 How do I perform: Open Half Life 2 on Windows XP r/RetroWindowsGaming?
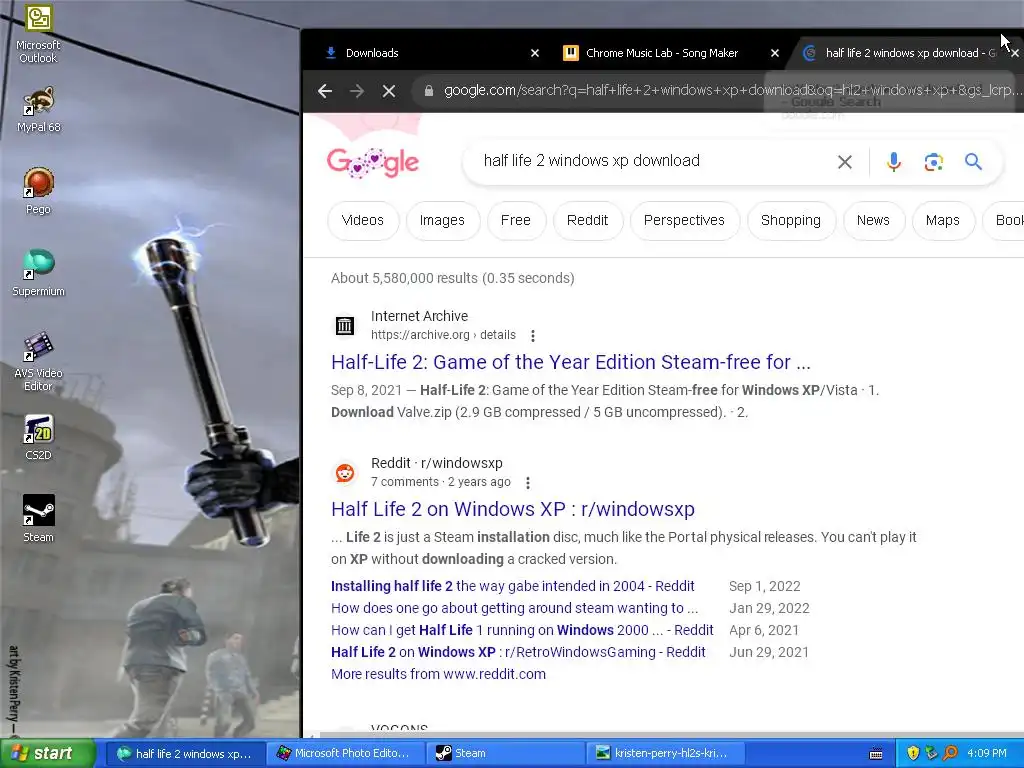(518, 652)
